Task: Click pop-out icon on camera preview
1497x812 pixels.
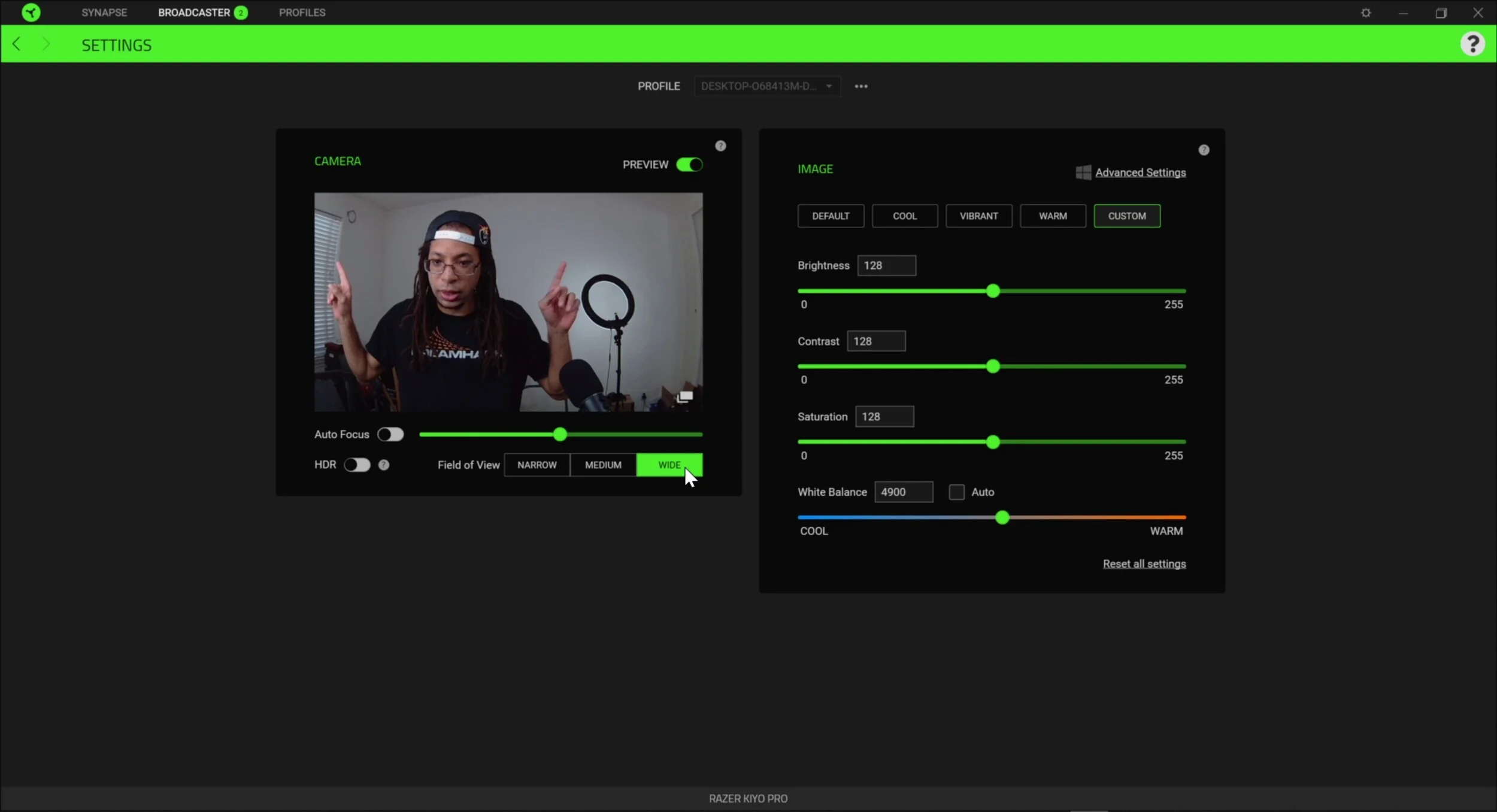Action: coord(684,396)
